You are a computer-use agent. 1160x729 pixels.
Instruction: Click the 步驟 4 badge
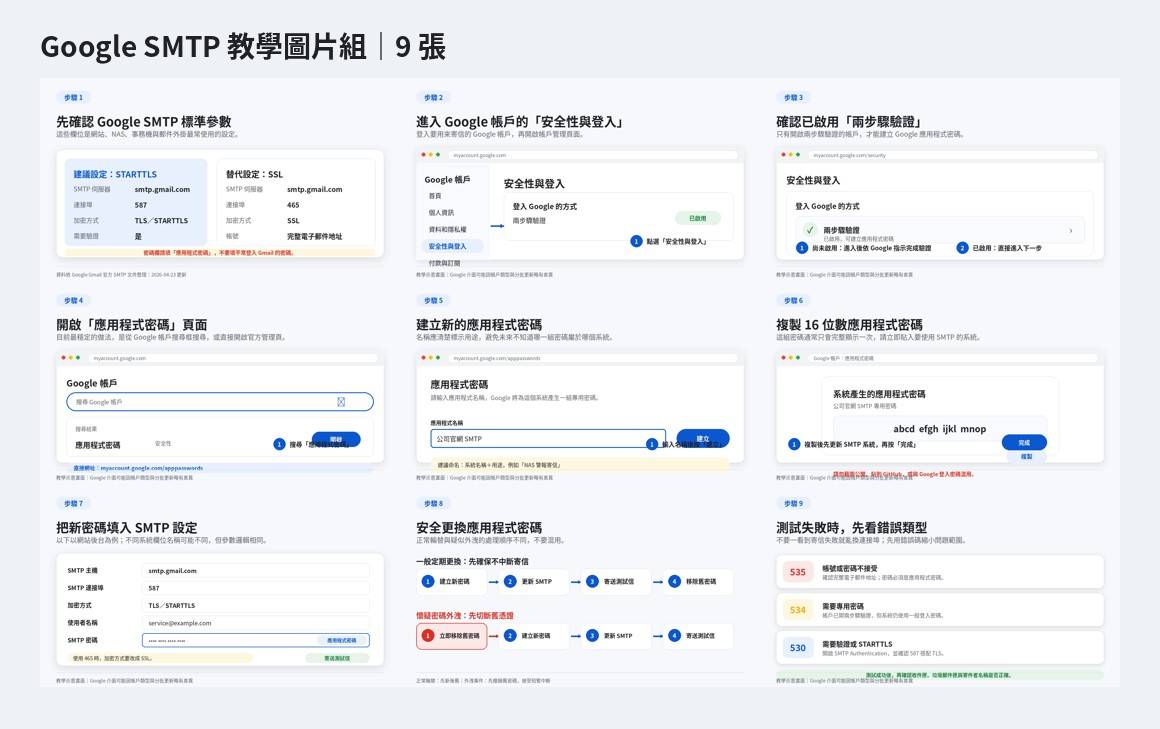tap(73, 300)
